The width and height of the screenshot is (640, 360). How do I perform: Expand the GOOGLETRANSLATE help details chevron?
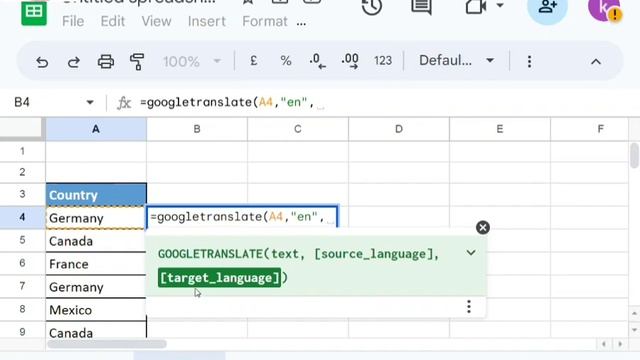pos(471,253)
